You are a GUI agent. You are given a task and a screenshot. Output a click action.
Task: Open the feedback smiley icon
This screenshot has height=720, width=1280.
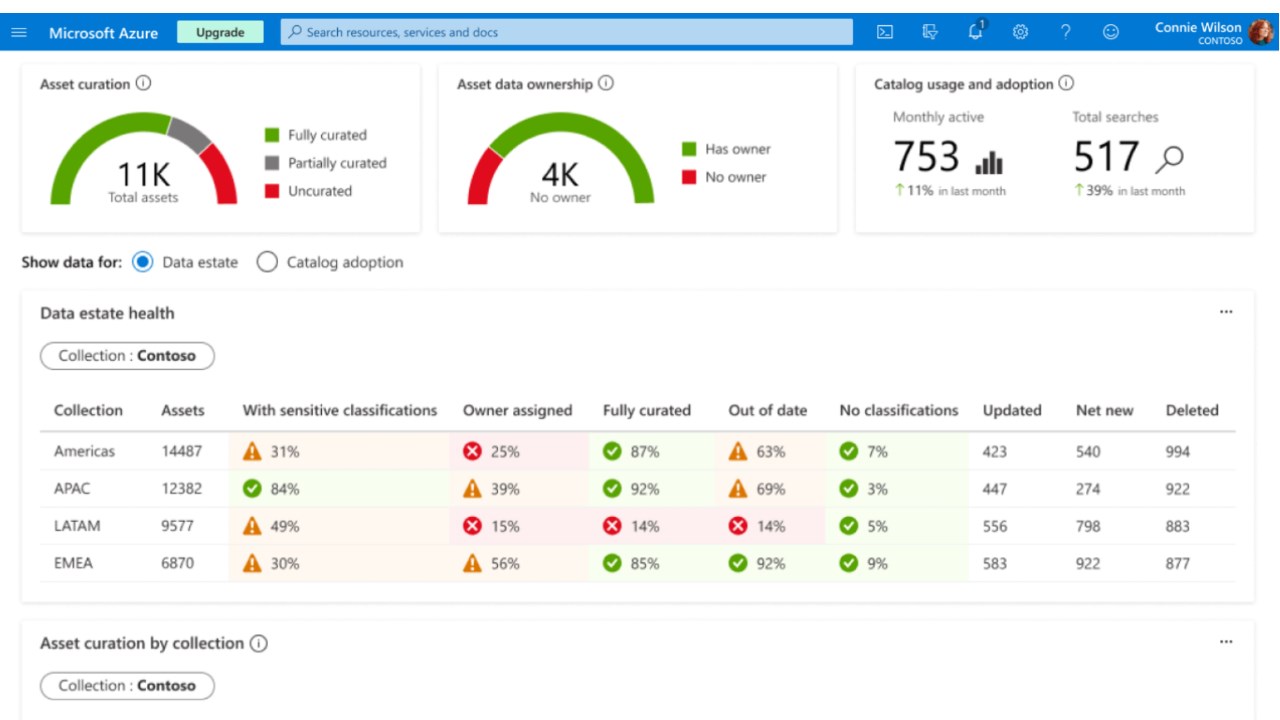click(1110, 32)
